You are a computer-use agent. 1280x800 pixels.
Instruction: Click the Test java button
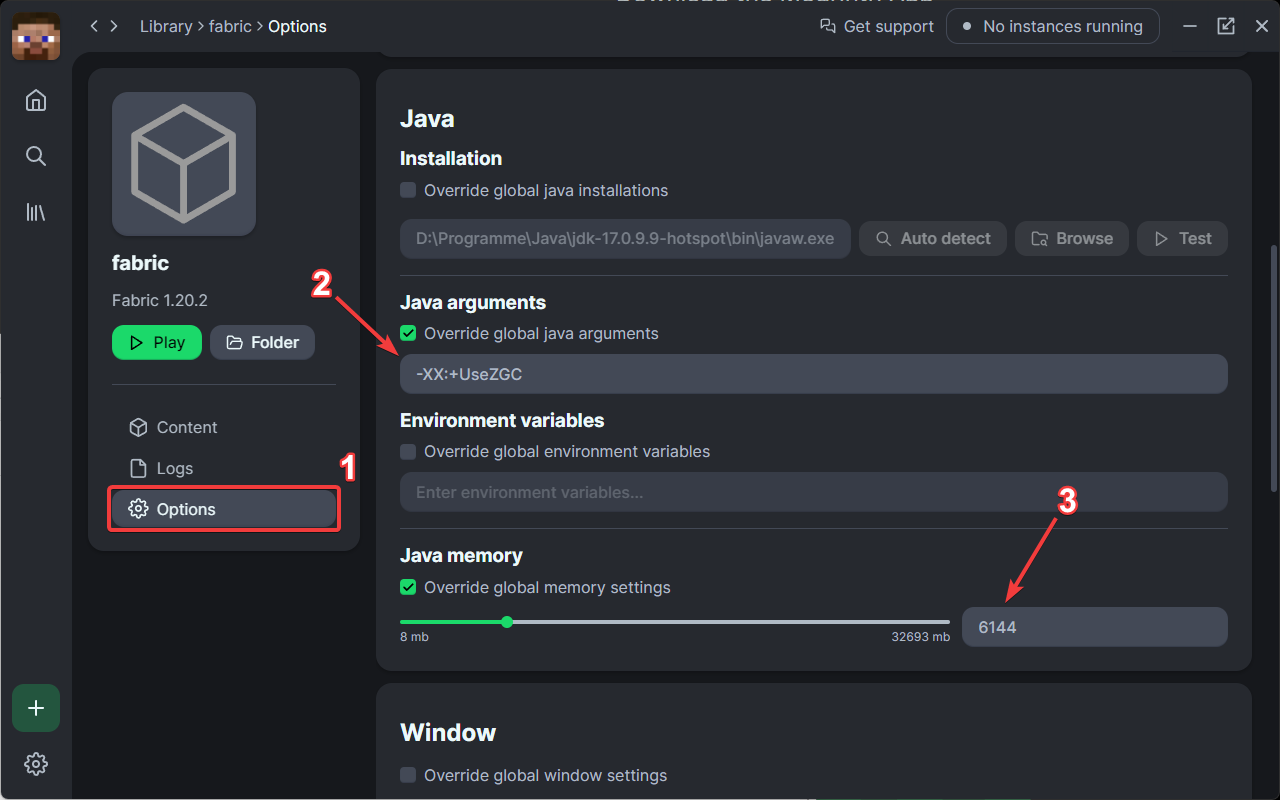[1182, 239]
